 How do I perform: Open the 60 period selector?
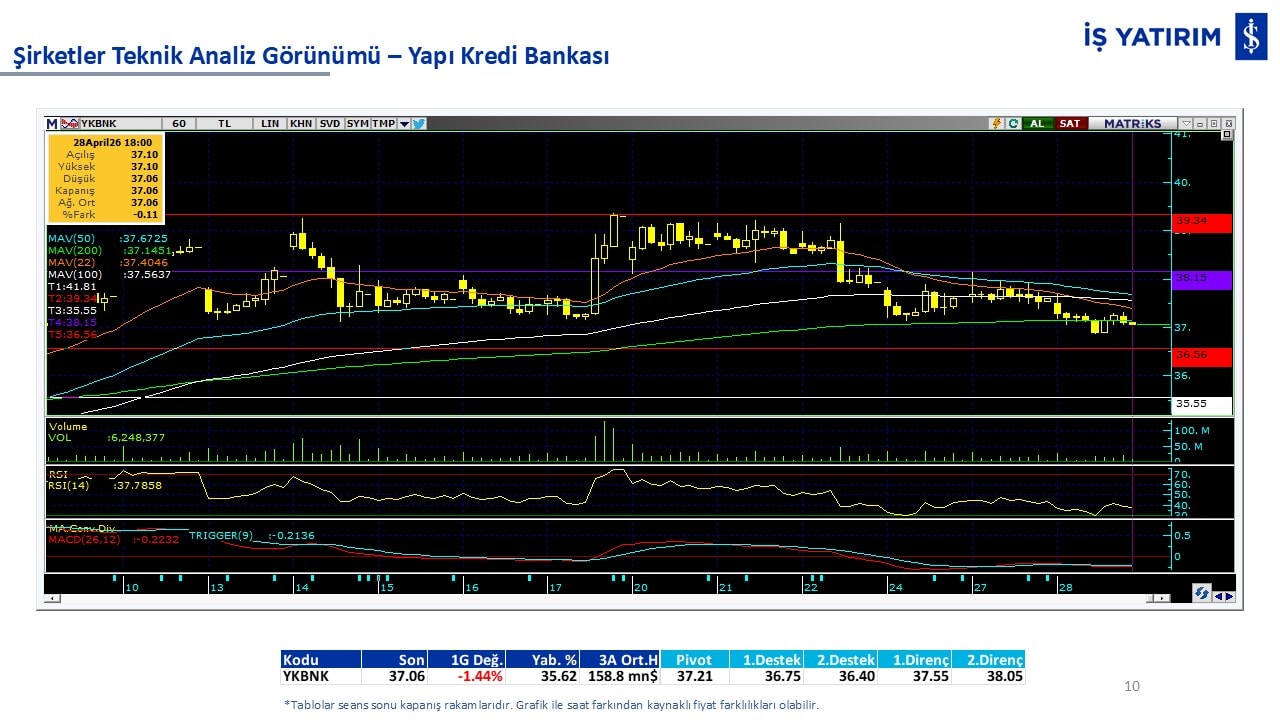click(x=179, y=124)
